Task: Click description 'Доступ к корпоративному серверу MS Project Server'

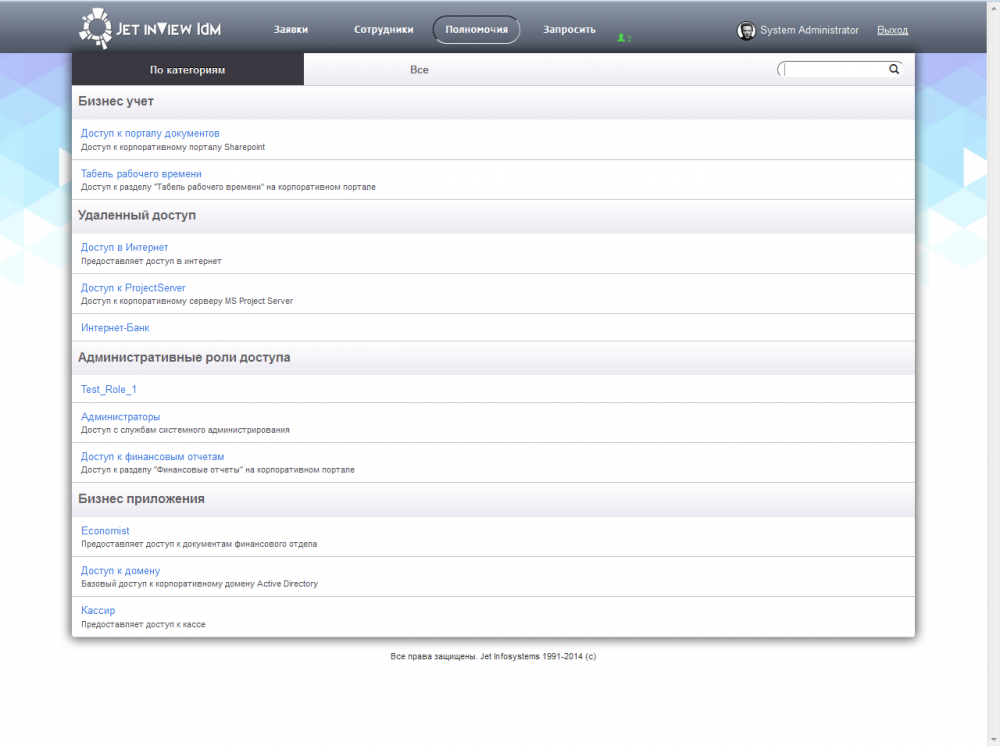Action: (x=187, y=301)
